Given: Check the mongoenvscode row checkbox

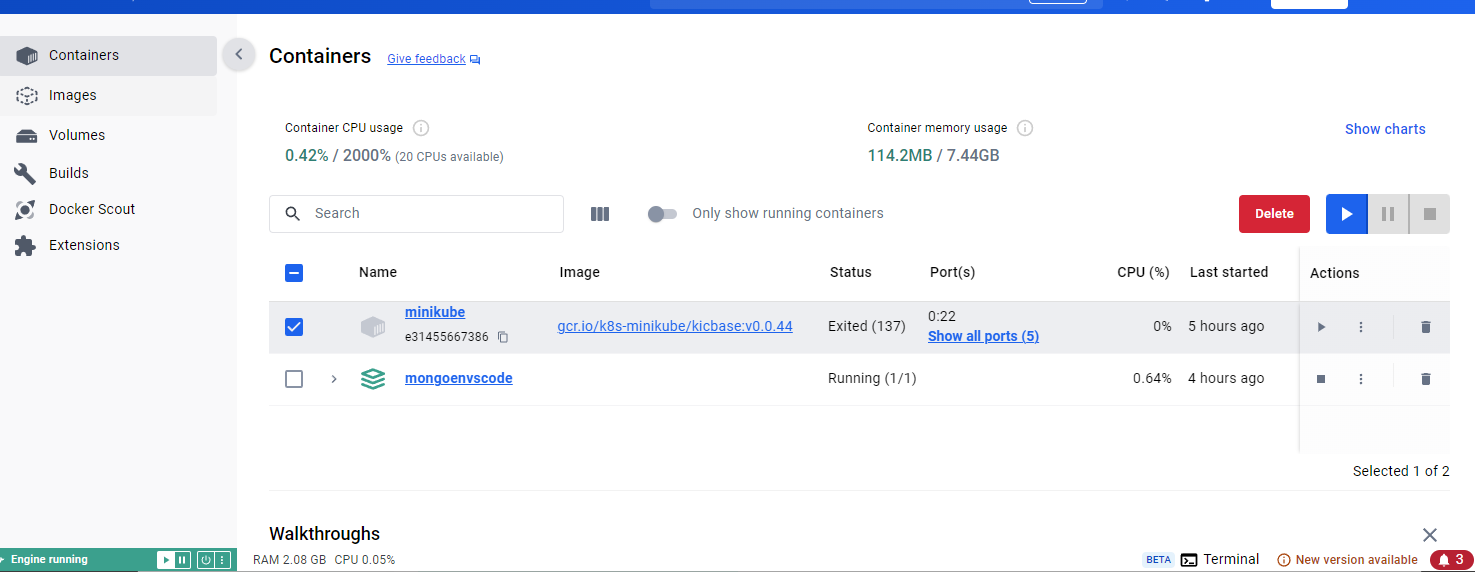Looking at the screenshot, I should 294,379.
